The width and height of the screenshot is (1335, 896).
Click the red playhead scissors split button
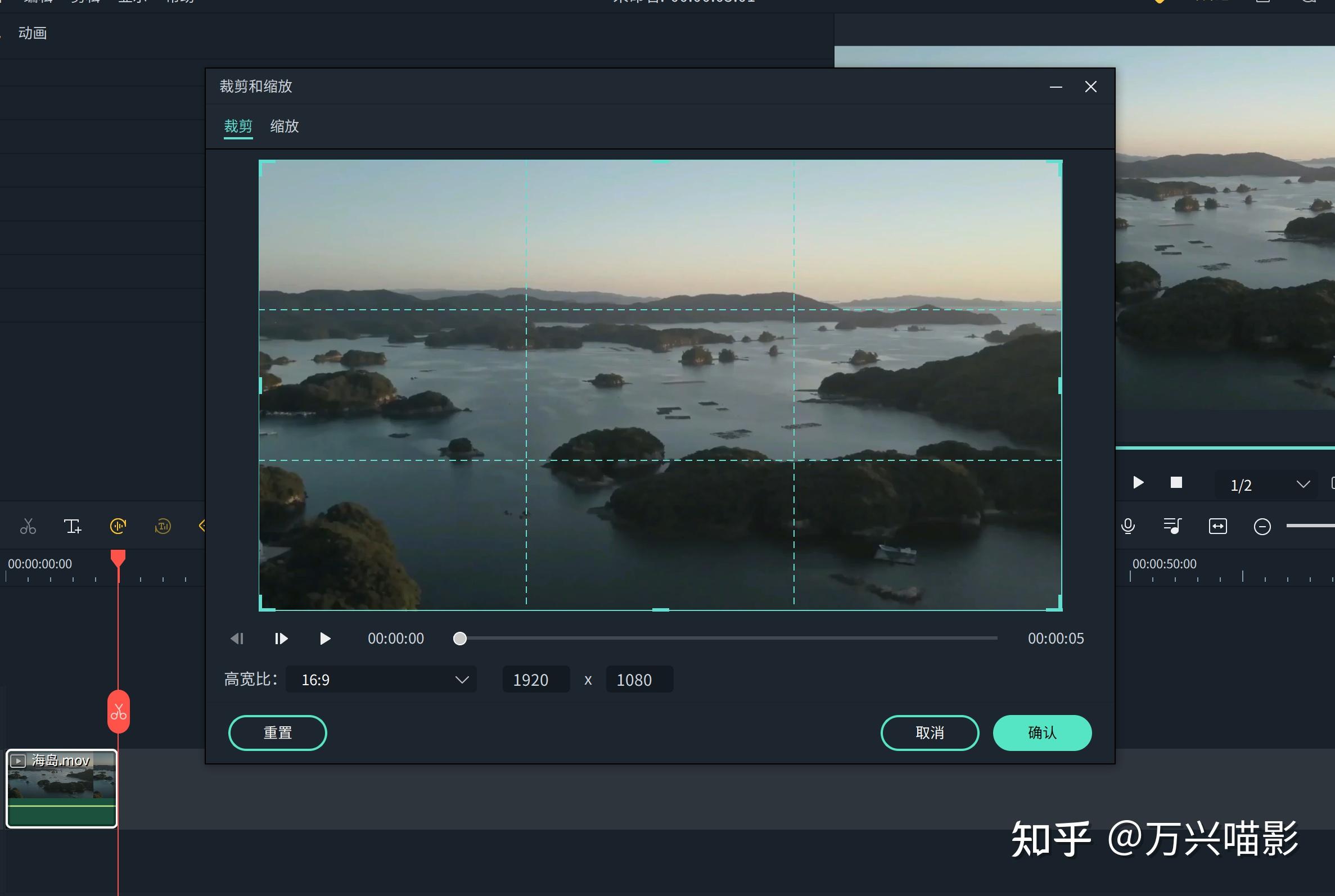tap(118, 712)
